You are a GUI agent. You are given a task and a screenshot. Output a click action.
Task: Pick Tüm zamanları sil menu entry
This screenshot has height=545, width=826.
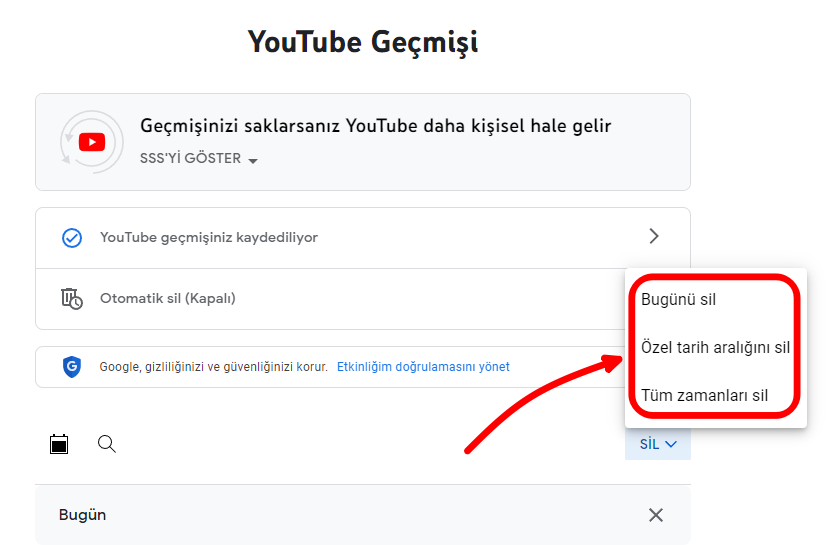coord(704,395)
